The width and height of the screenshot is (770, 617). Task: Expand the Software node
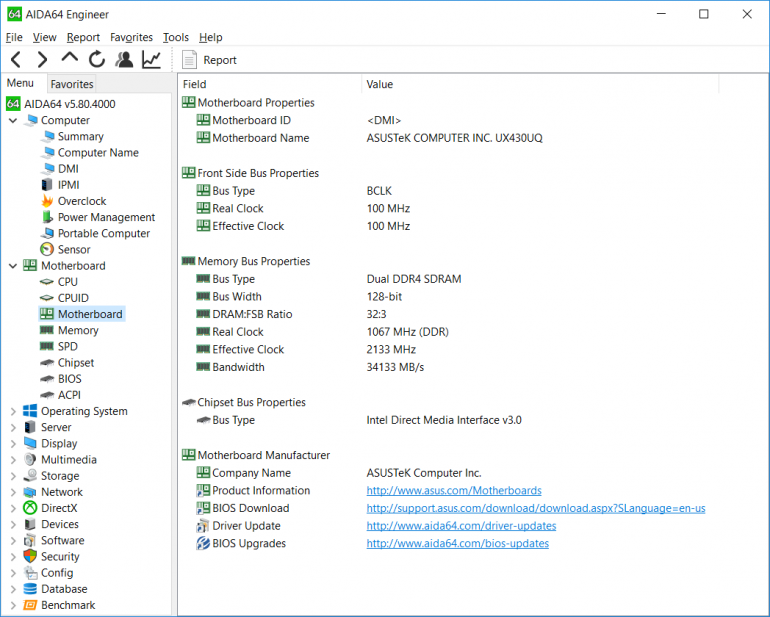(13, 541)
